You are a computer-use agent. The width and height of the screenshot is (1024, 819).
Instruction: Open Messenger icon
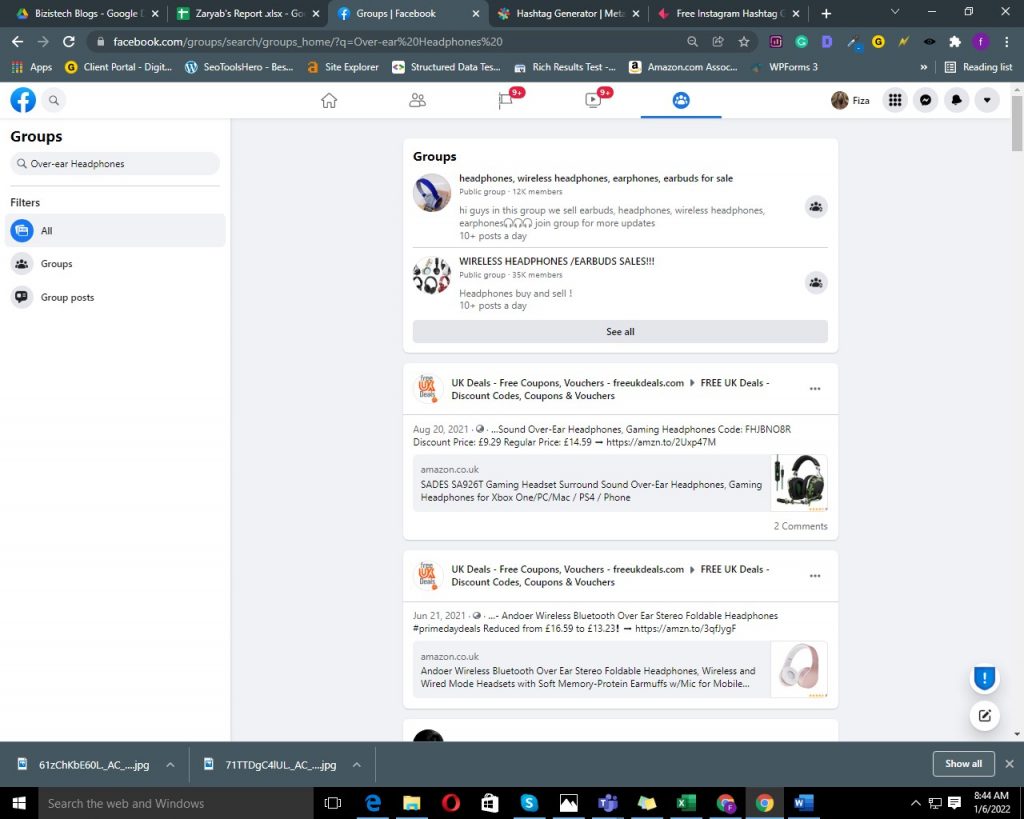(x=925, y=100)
